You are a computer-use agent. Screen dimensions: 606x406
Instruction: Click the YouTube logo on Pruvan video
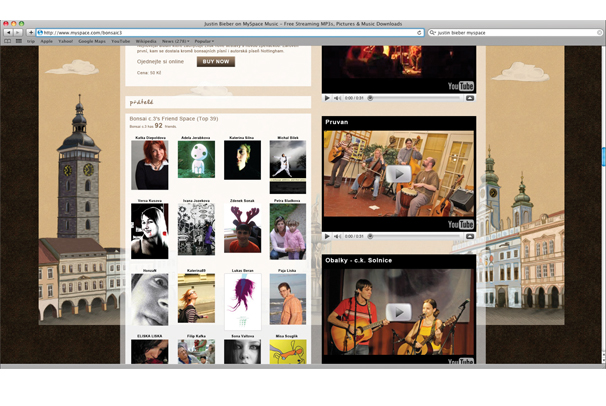pyautogui.click(x=461, y=225)
